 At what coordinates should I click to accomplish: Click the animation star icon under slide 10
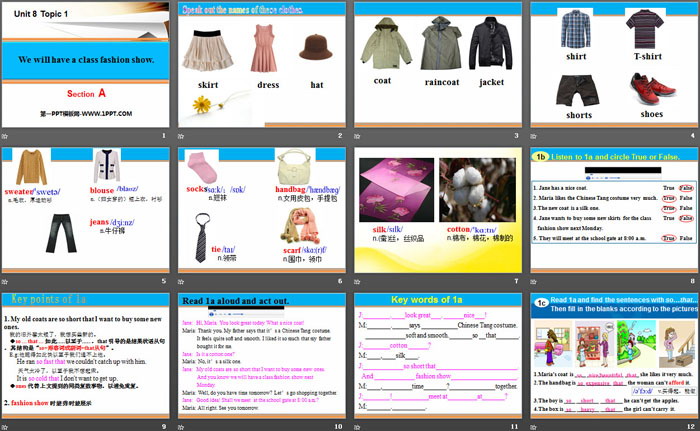tap(181, 427)
